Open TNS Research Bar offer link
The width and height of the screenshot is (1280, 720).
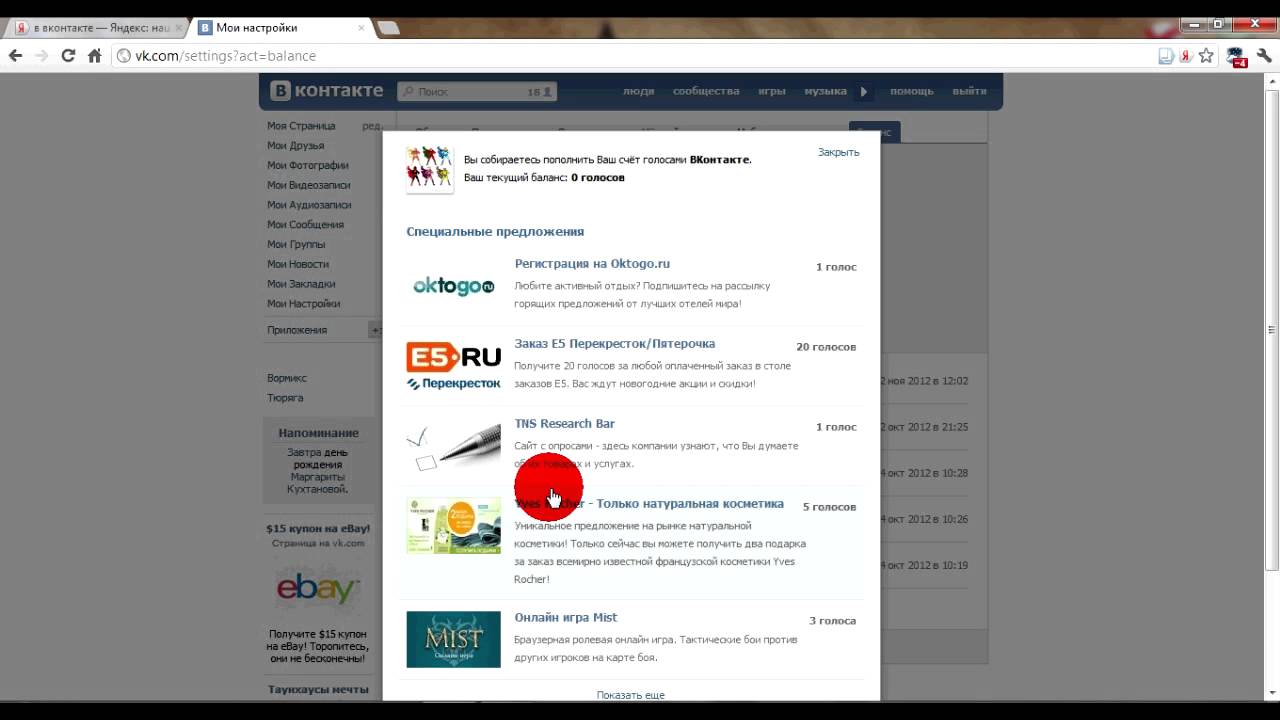click(x=564, y=424)
